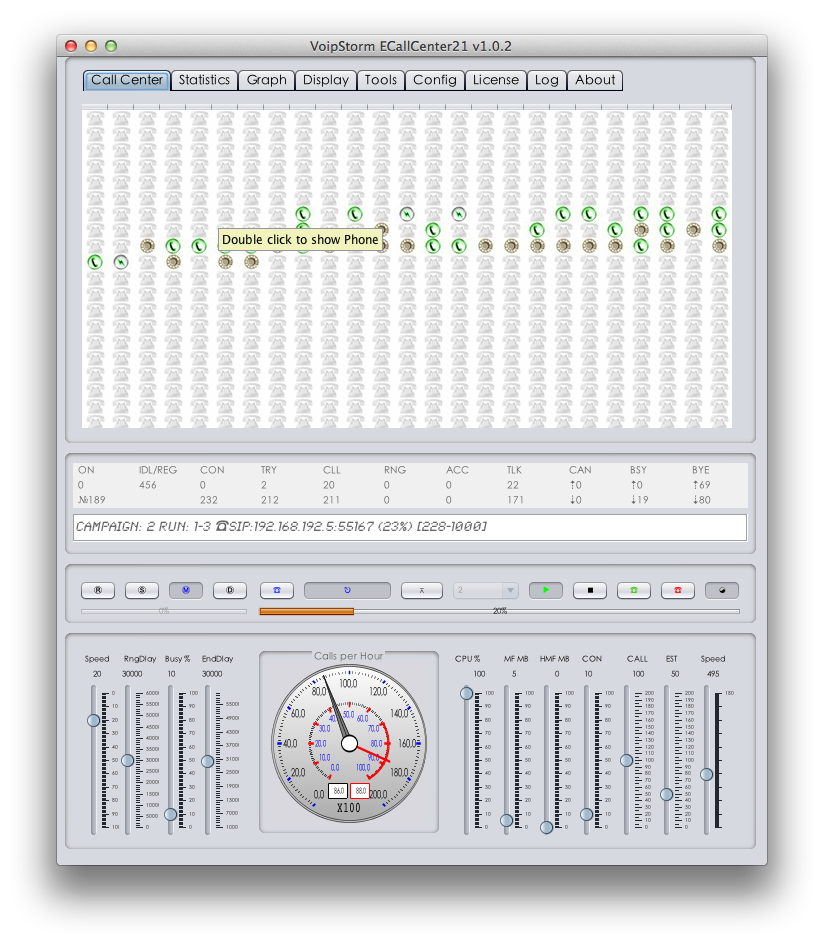Click the blue refresh loop button
824x944 pixels.
[347, 590]
